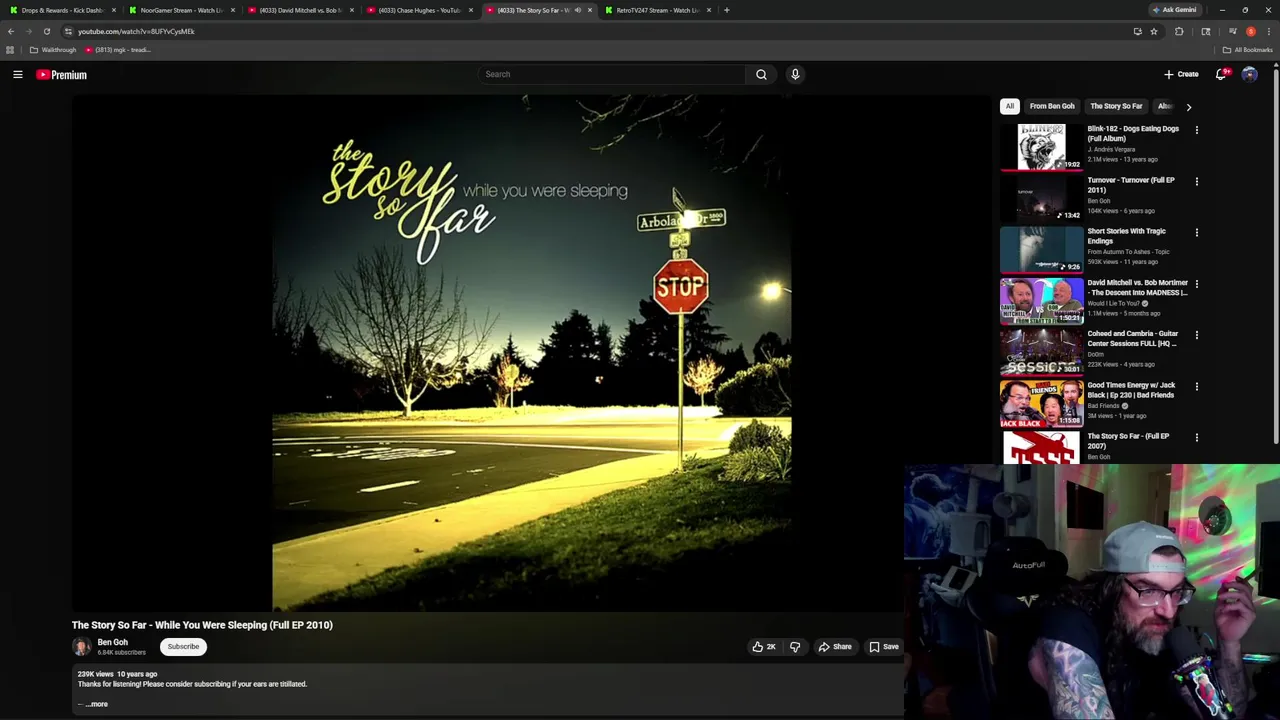Switch to NoorGamer Stream browser tab
The image size is (1280, 720).
181,10
